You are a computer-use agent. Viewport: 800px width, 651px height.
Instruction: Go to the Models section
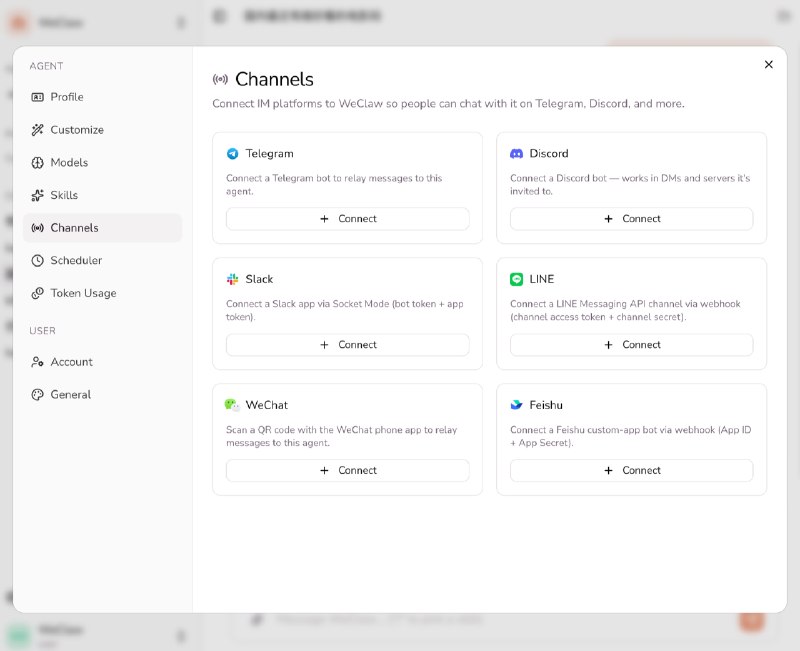(x=102, y=162)
